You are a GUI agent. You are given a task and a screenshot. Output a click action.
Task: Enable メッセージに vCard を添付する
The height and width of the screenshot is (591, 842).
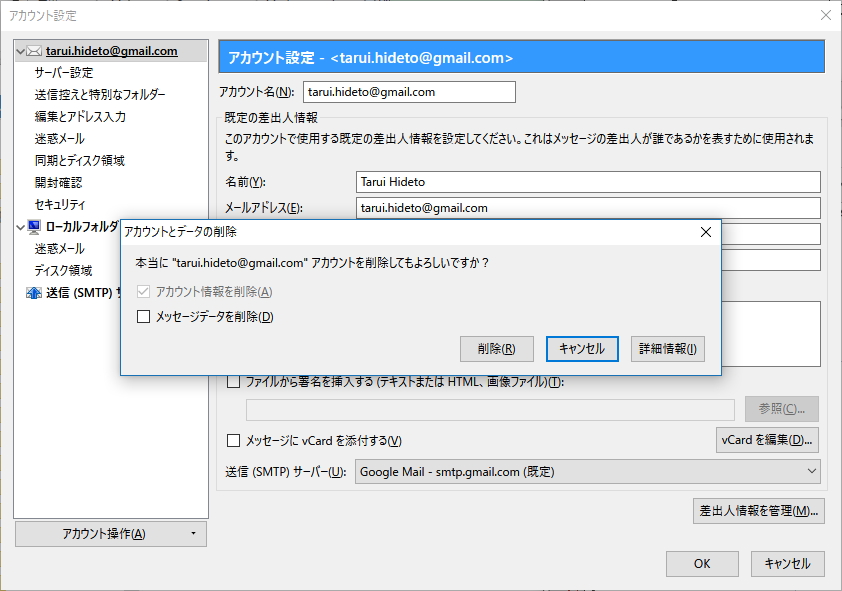pos(232,440)
